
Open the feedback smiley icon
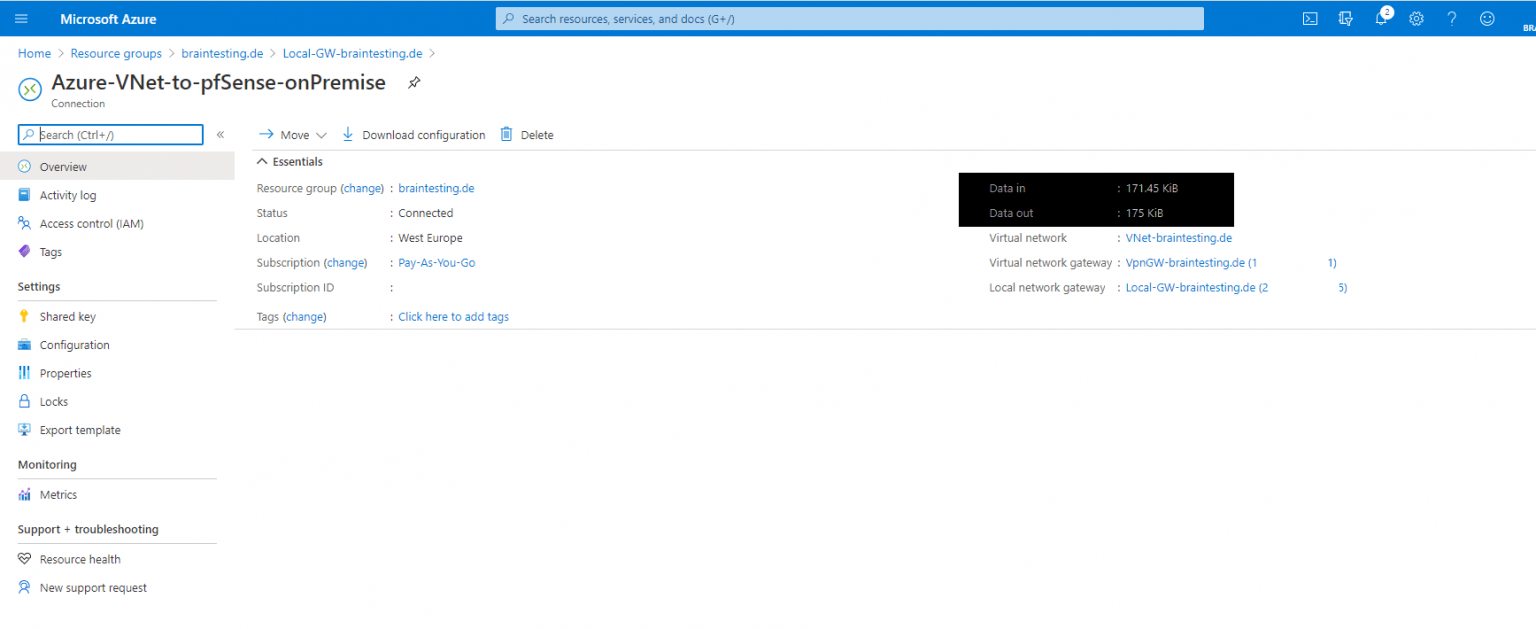coord(1487,19)
